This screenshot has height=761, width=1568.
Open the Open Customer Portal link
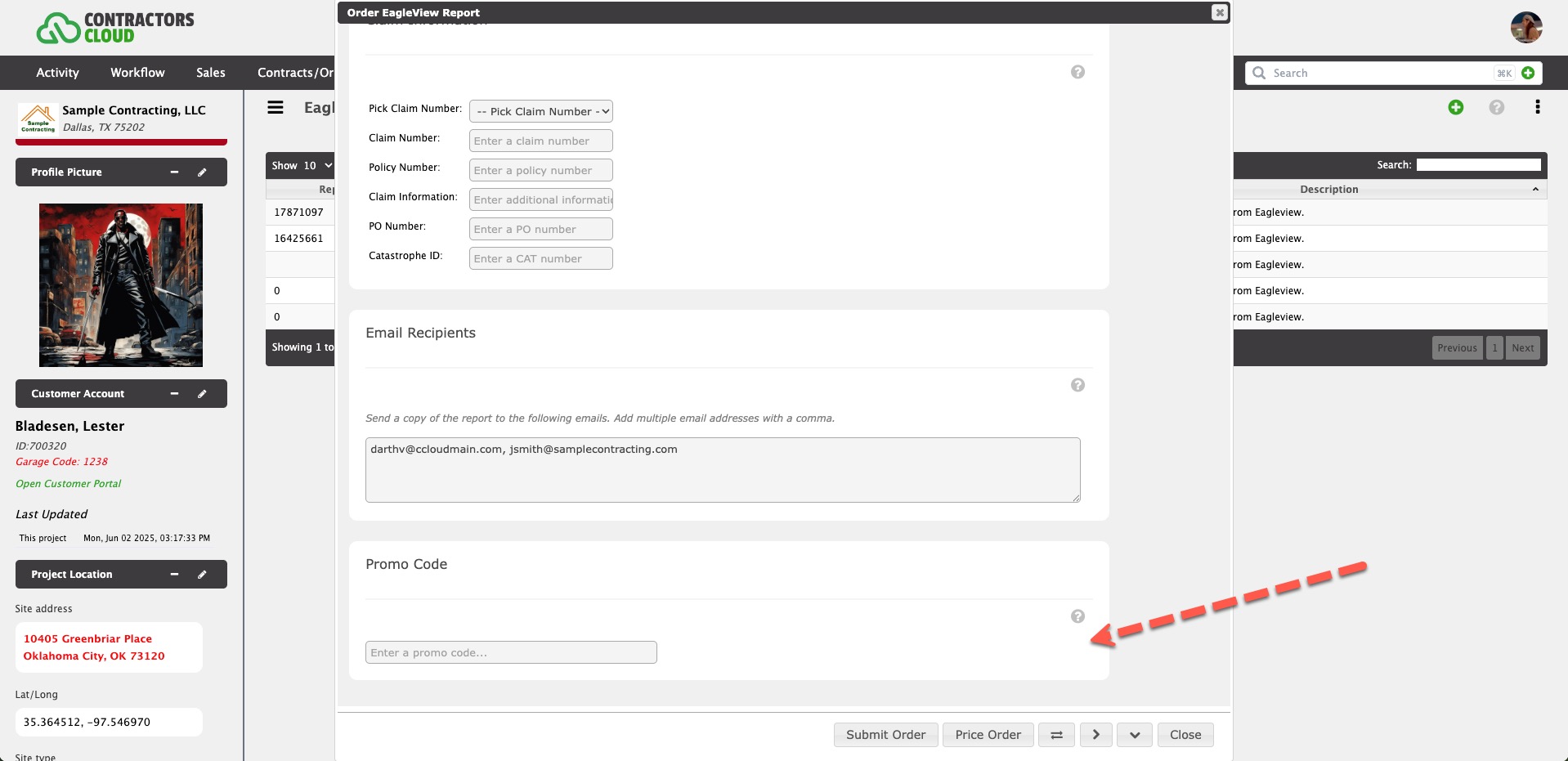[68, 484]
